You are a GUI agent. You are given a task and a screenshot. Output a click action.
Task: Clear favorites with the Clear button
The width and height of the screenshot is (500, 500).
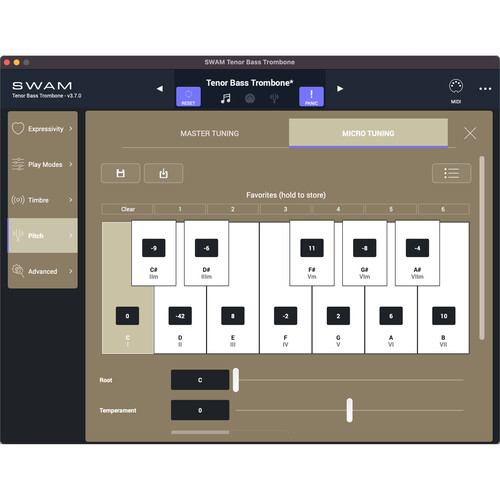(x=127, y=209)
